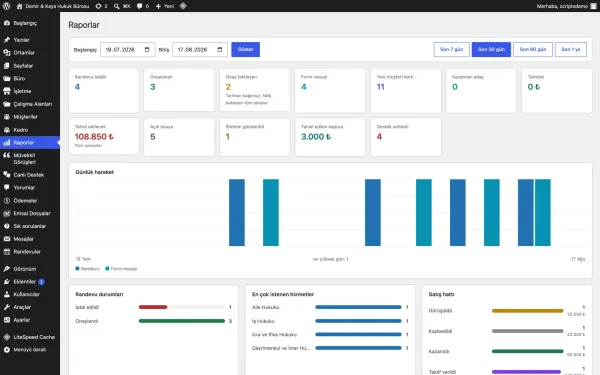Click the user avatar next to scriptdemo
600x375 pixels.
pos(593,6)
